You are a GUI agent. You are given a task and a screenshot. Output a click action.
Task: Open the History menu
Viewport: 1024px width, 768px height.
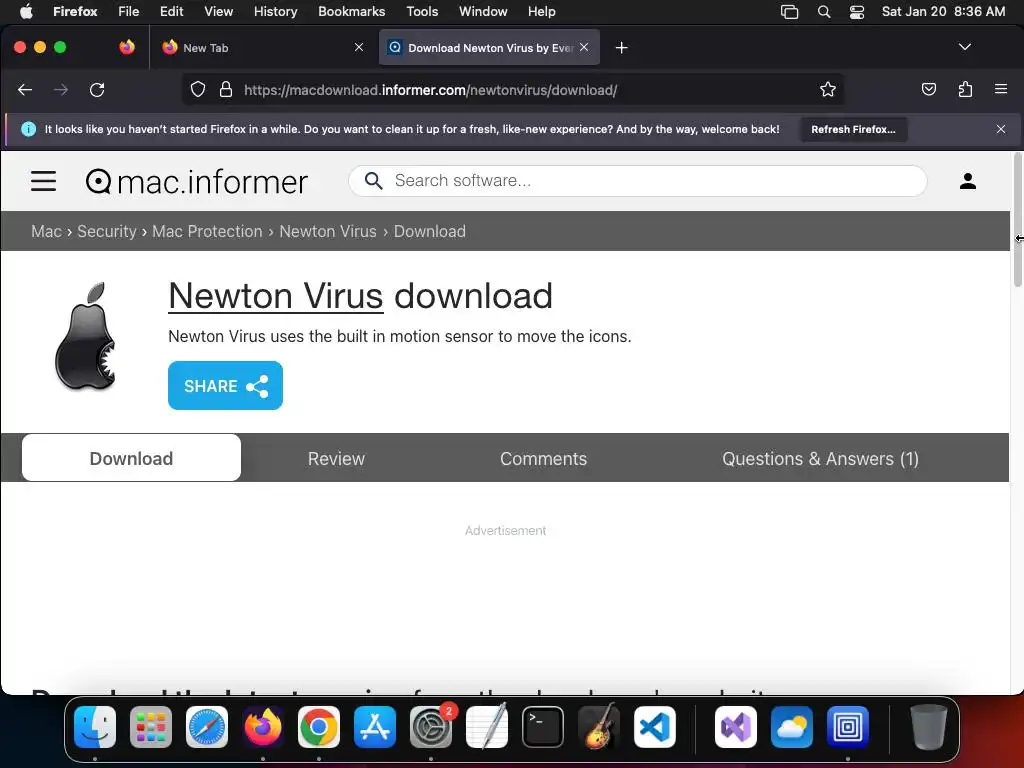tap(275, 12)
